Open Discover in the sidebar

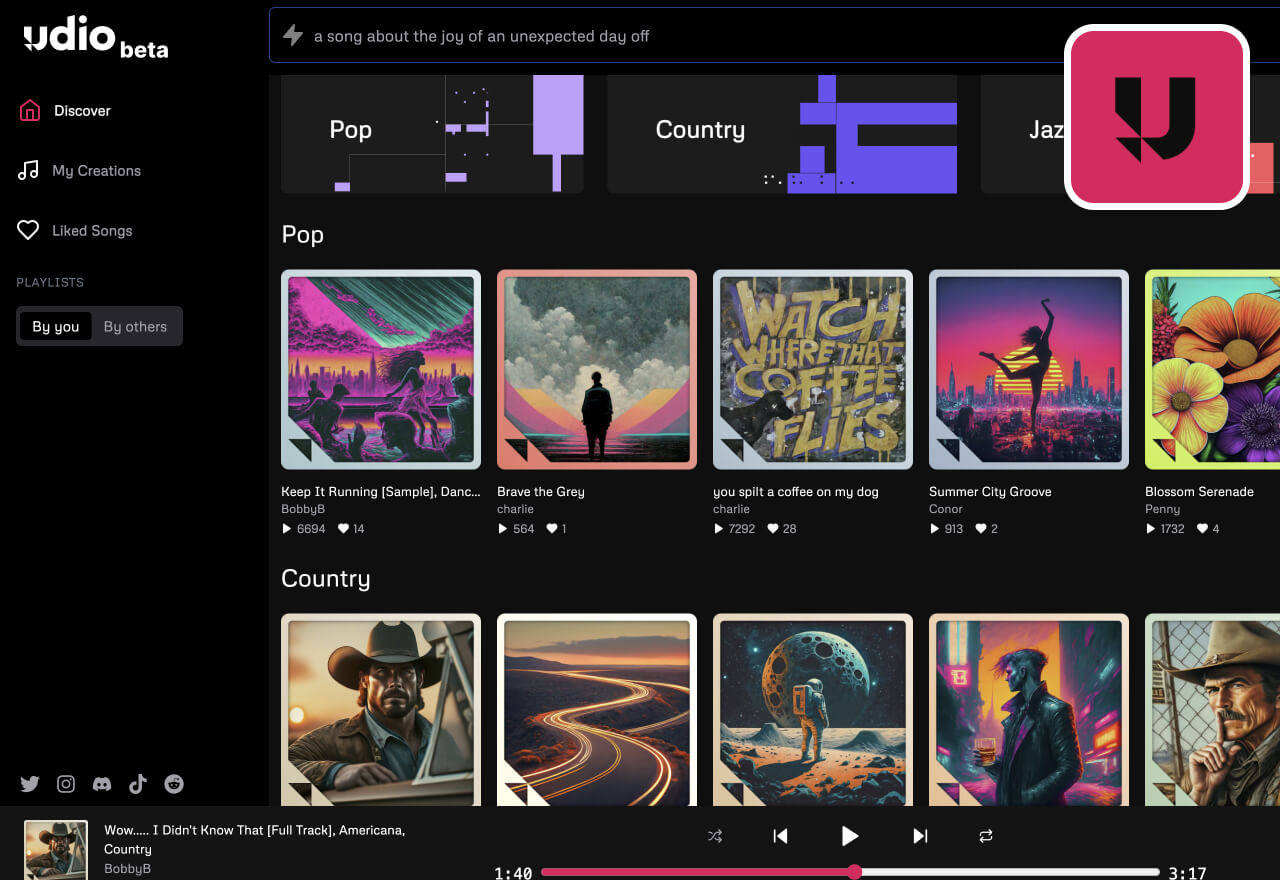coord(82,111)
